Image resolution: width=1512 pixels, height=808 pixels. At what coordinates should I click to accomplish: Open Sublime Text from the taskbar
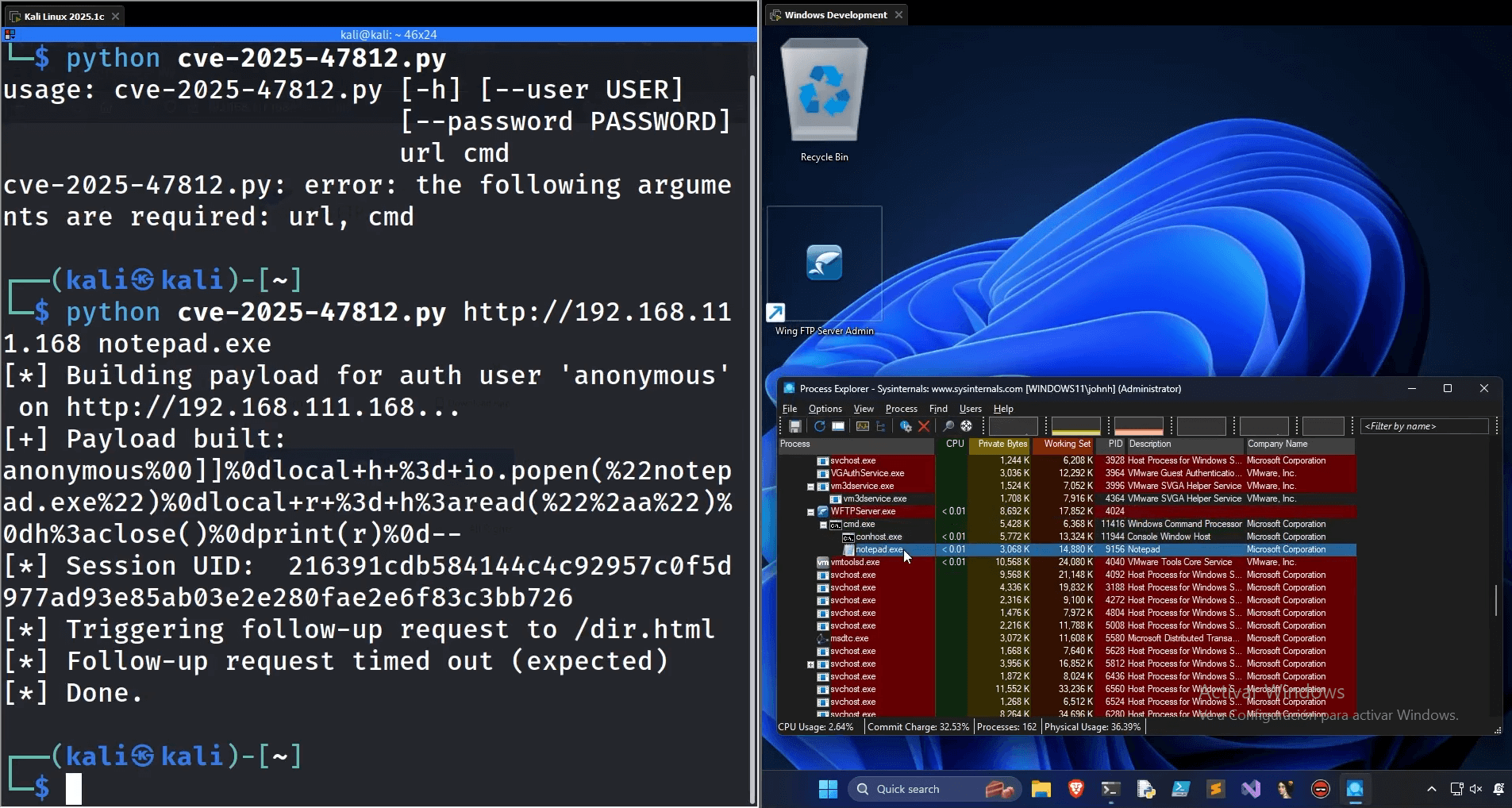[1216, 789]
